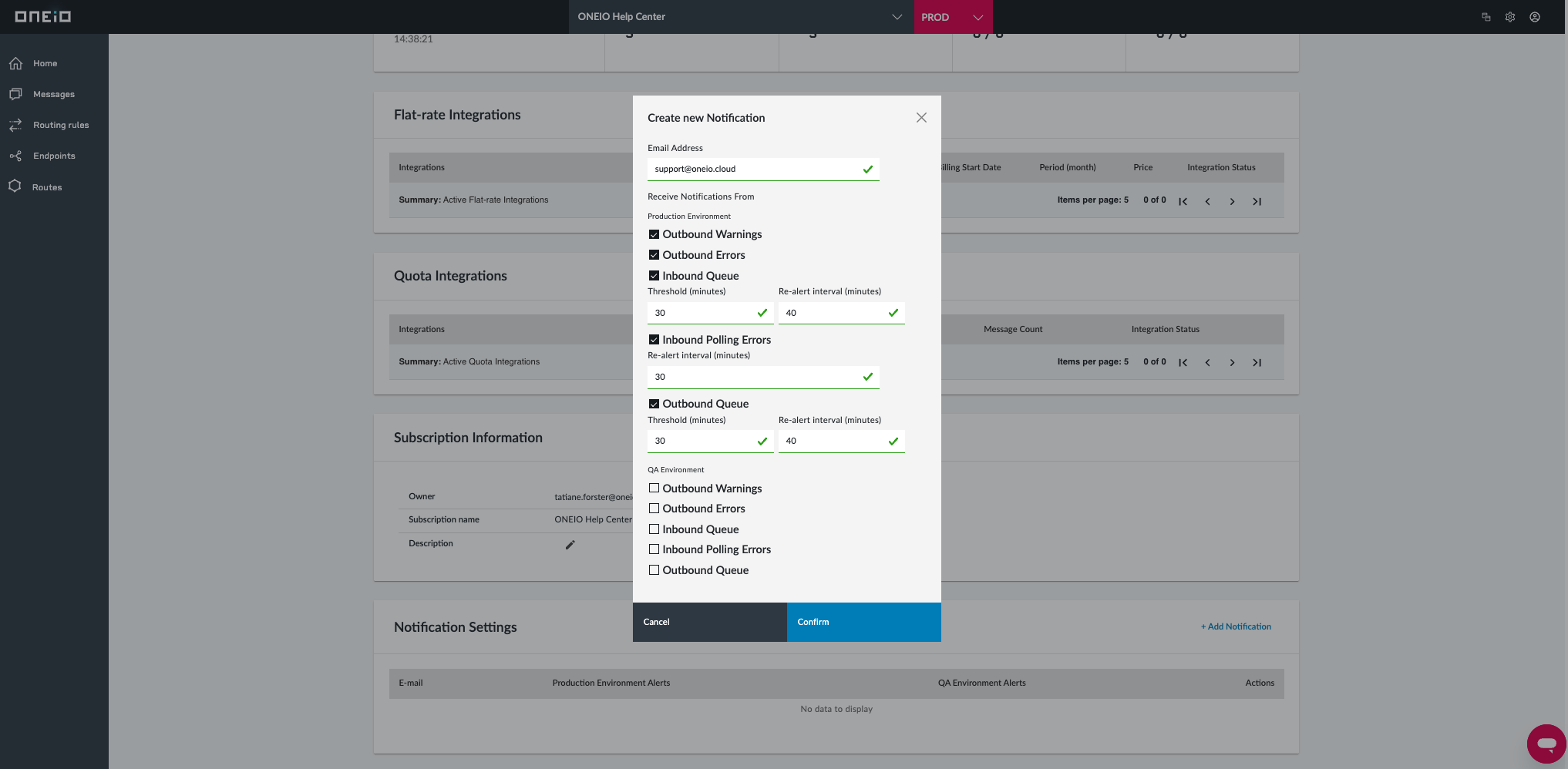Go to last page of Flat-rate Integrations
1568x769 pixels.
(1257, 202)
